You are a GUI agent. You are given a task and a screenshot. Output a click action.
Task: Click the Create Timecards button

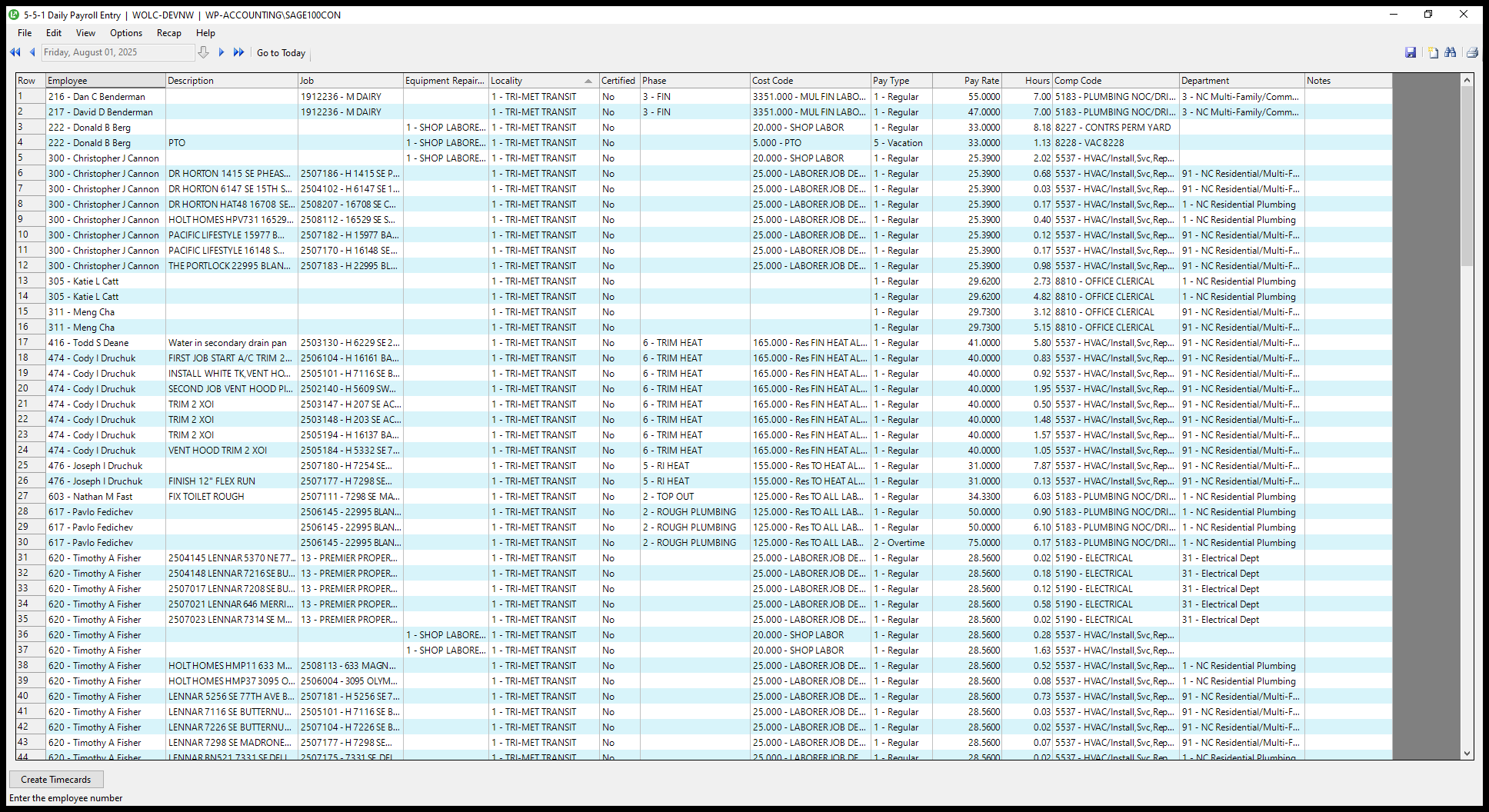pyautogui.click(x=56, y=780)
